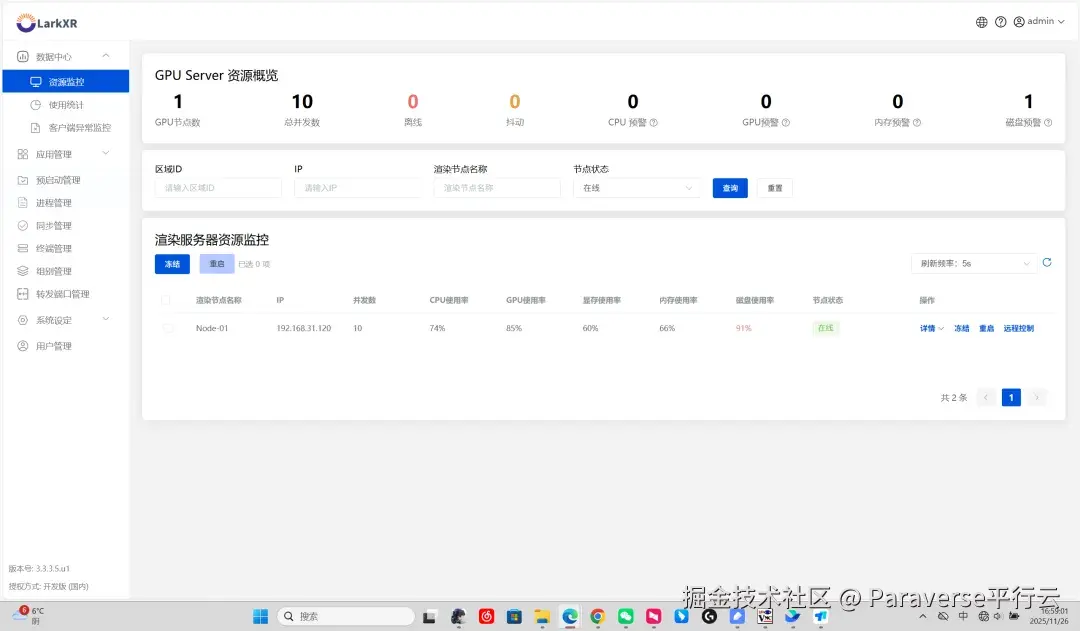Open File Explorer from the taskbar
1080x631 pixels.
542,617
